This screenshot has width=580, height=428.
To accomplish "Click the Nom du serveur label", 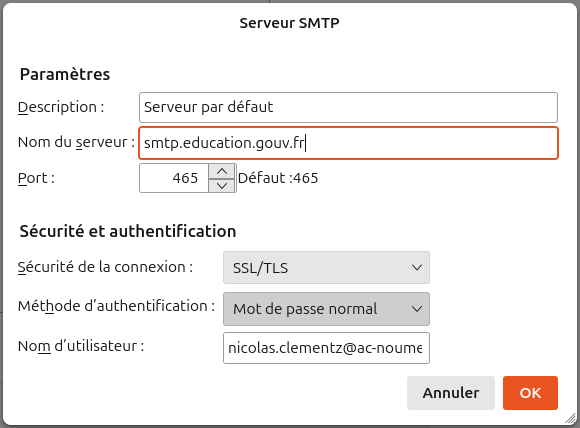I will click(76, 142).
